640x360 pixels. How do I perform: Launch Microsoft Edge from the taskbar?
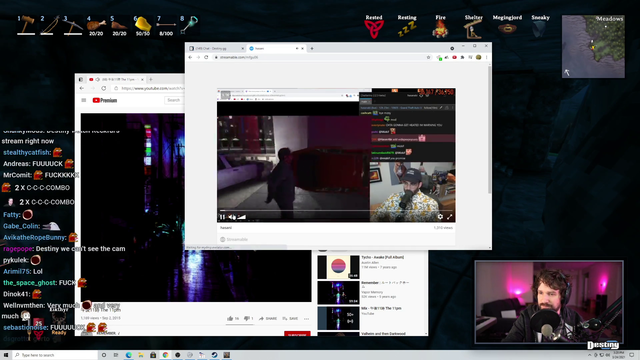[x=129, y=355]
